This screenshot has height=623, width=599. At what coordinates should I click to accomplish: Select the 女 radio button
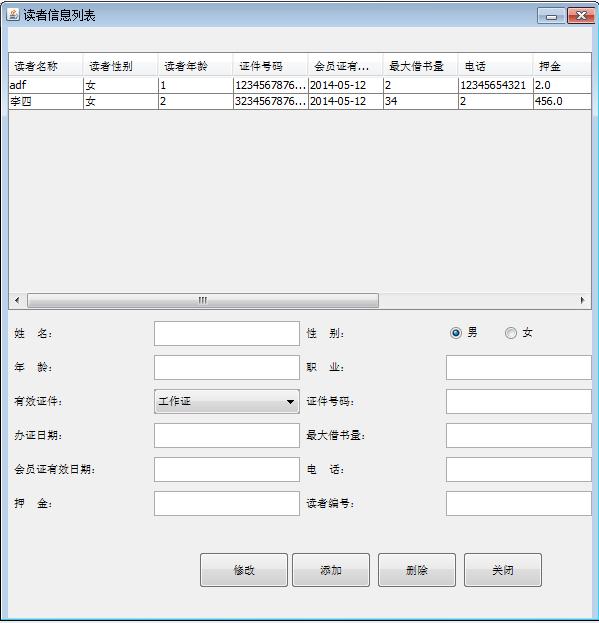pos(511,333)
